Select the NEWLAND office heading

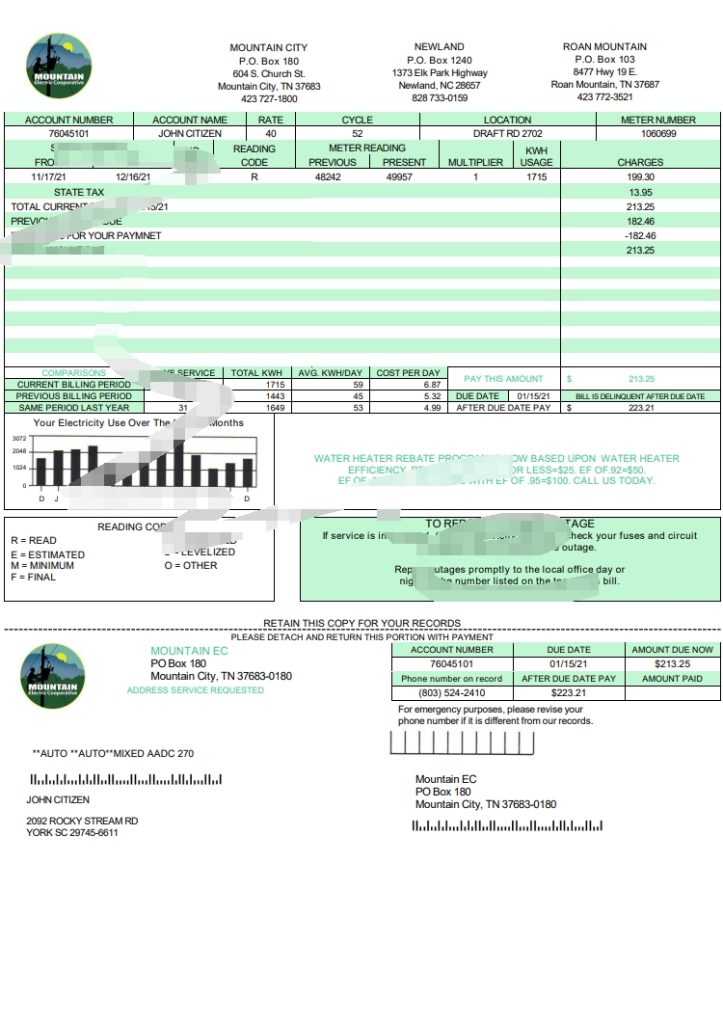(439, 46)
